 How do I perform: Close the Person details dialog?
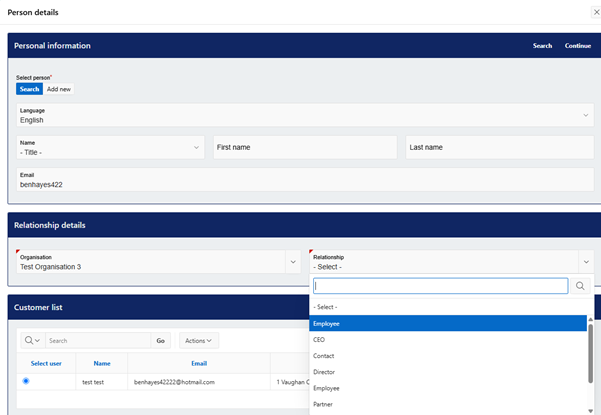pyautogui.click(x=596, y=12)
